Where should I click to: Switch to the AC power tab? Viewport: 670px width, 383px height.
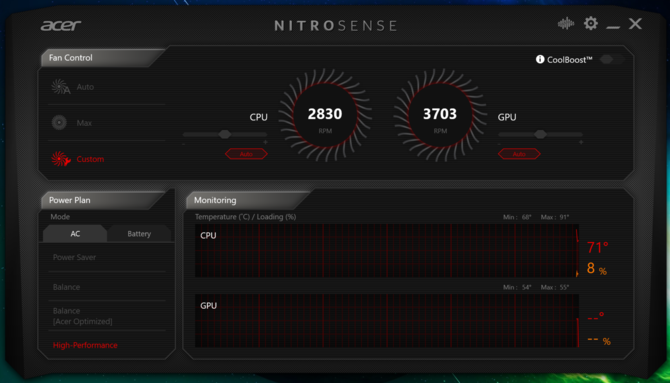75,234
